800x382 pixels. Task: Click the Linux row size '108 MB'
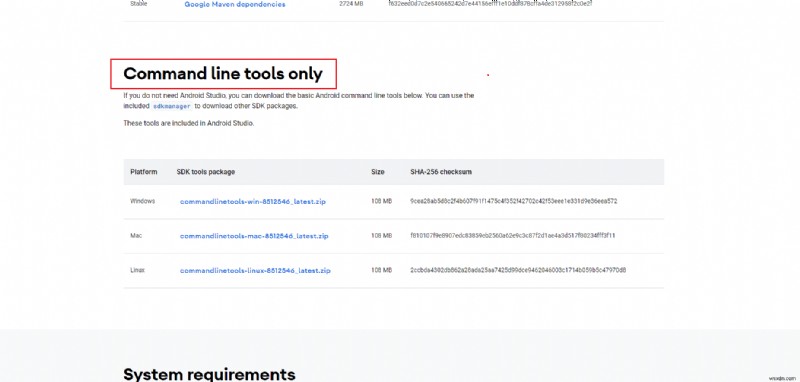(x=381, y=270)
